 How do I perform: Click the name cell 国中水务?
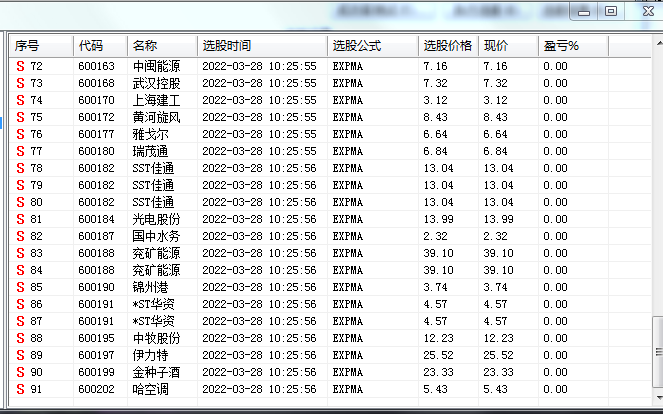click(156, 236)
